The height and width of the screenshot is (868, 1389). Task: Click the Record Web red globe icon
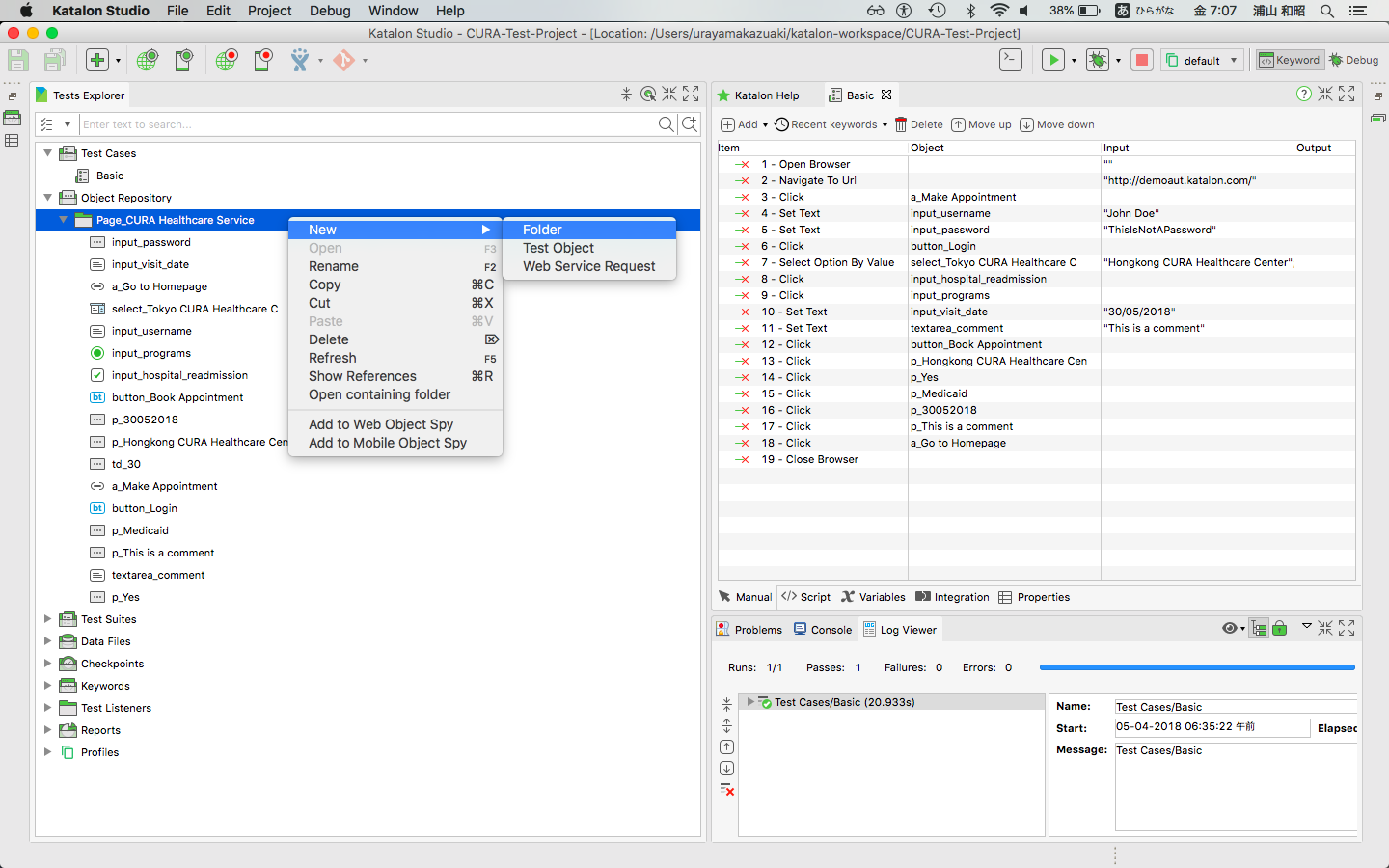tap(226, 60)
